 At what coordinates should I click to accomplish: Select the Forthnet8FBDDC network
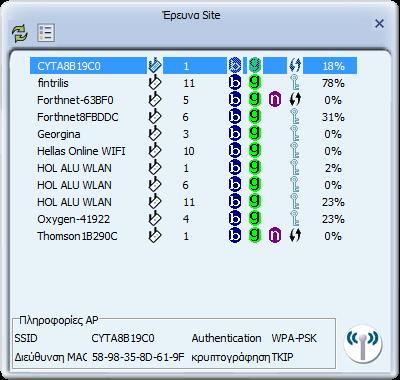click(x=193, y=117)
